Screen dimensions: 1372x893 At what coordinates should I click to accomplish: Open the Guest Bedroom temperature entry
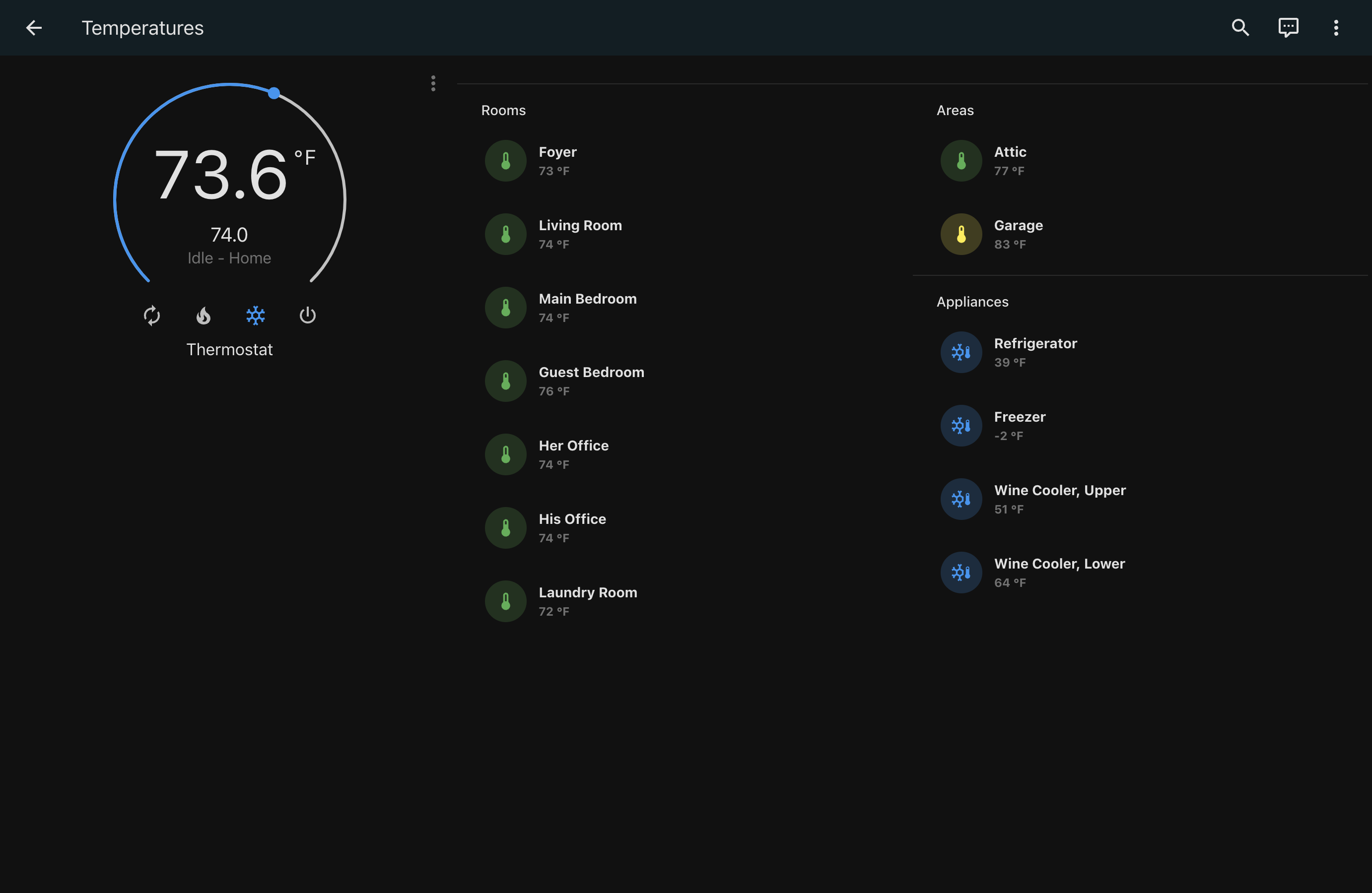[x=591, y=381]
